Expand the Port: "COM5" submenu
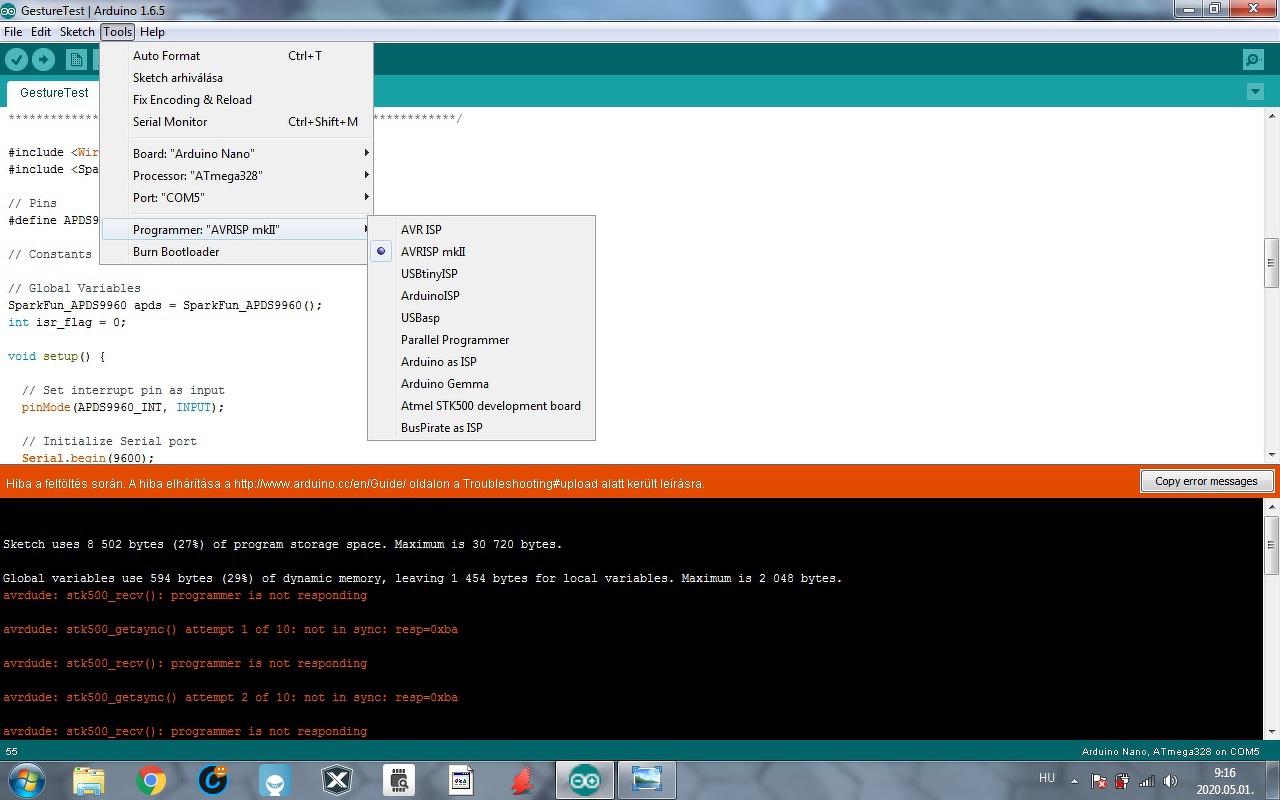The width and height of the screenshot is (1280, 800). tap(237, 198)
